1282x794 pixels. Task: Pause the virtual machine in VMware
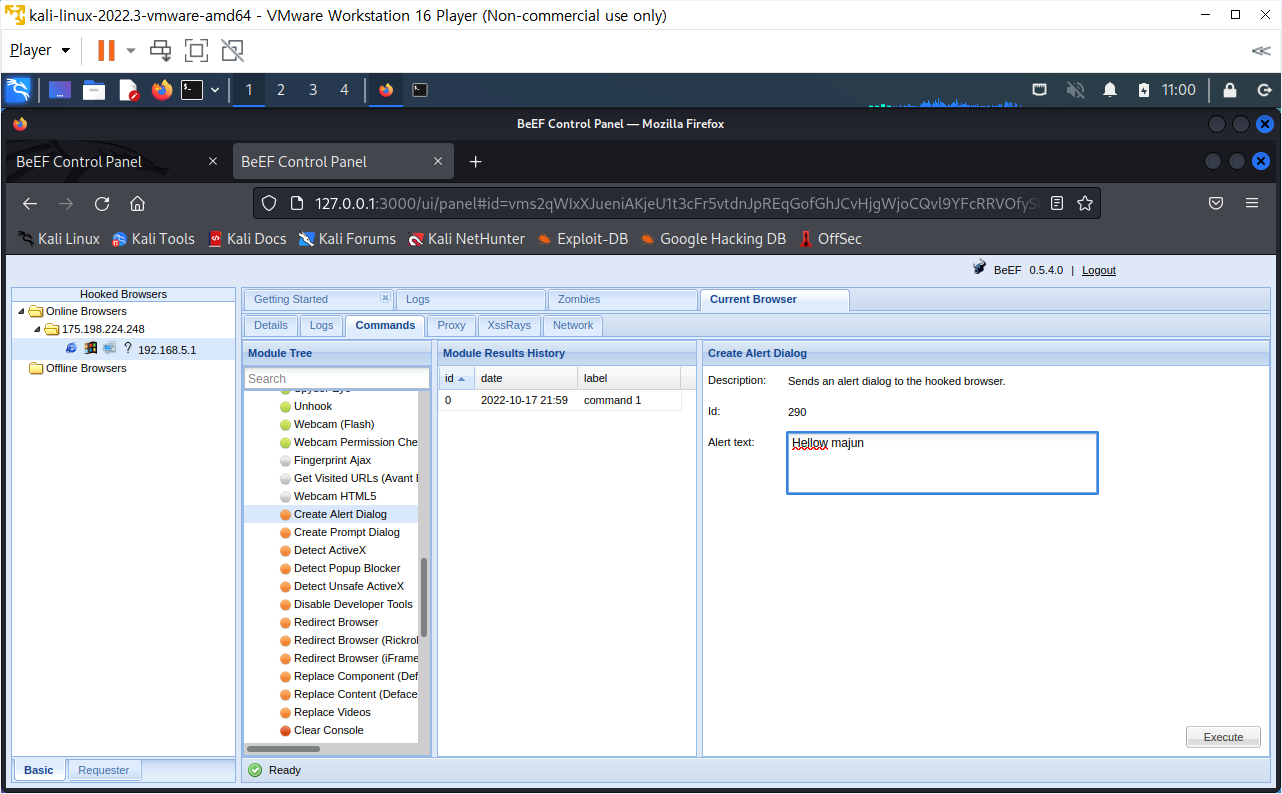click(x=105, y=50)
